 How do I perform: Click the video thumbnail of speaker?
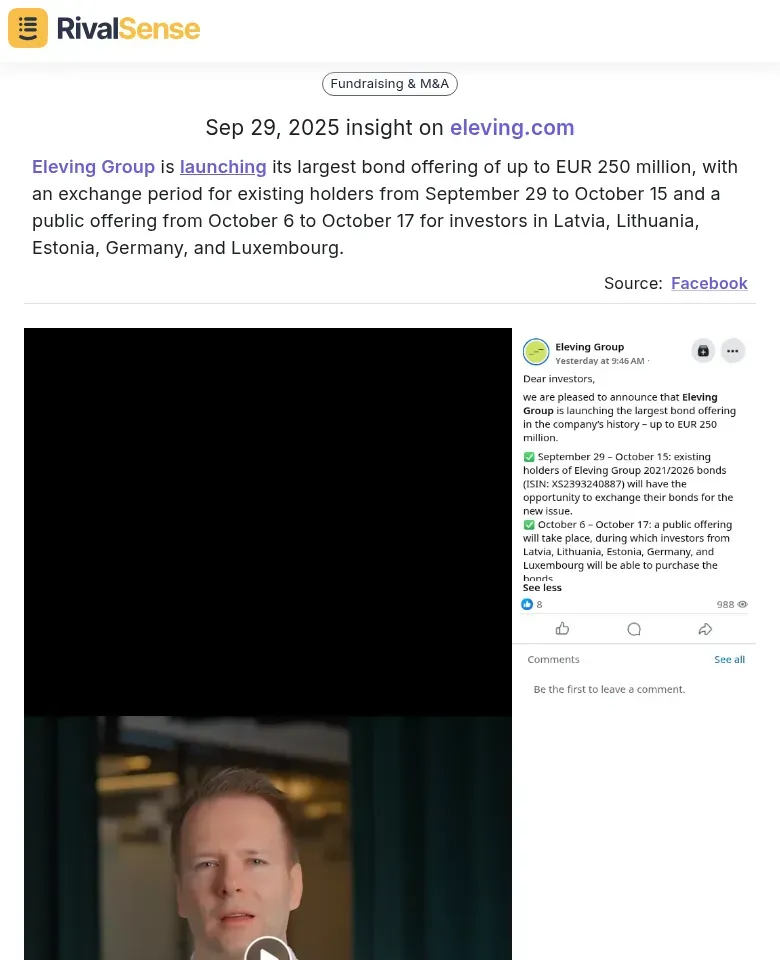[x=268, y=838]
